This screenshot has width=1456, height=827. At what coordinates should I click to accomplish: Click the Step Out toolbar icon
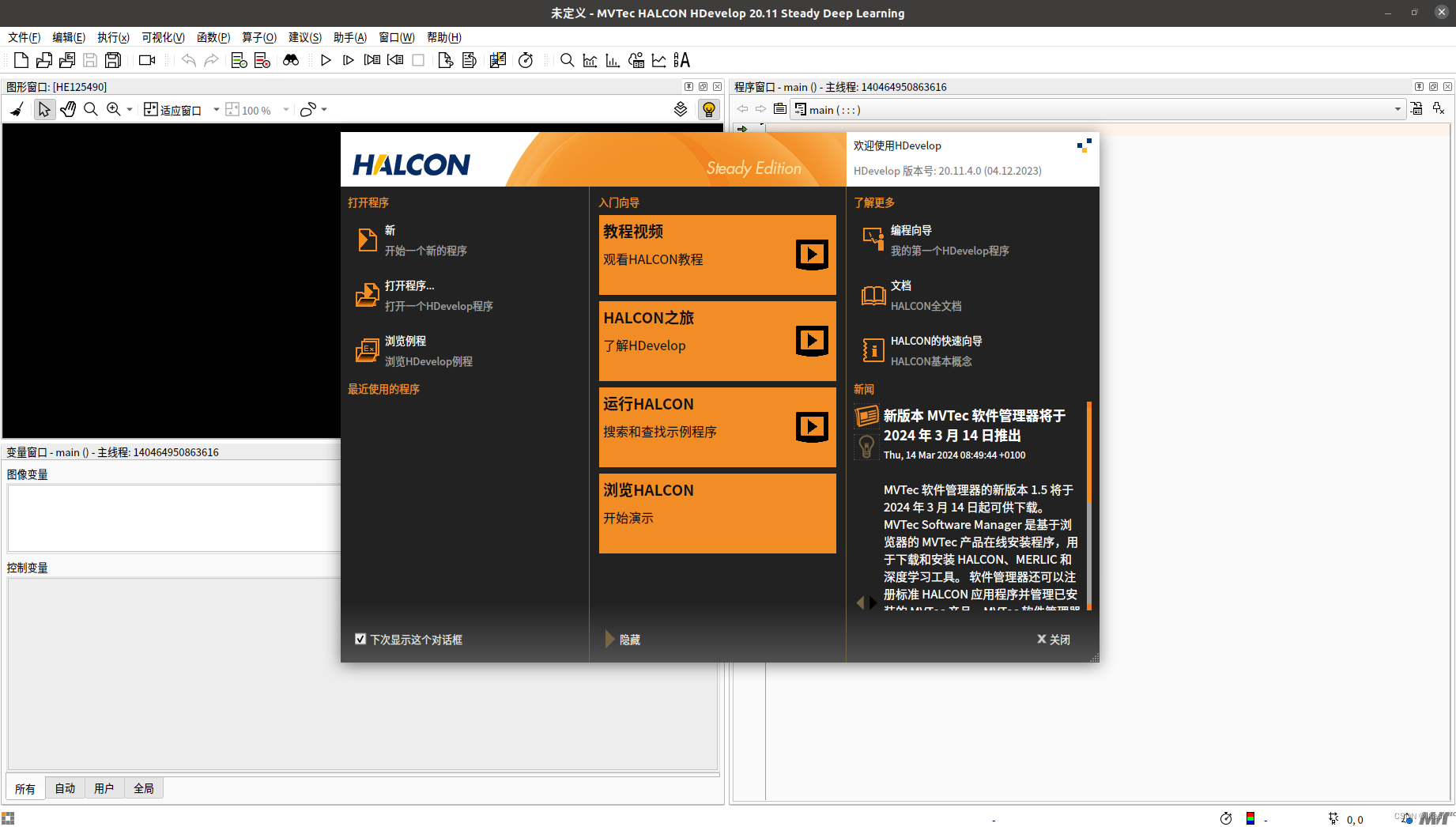coord(395,60)
